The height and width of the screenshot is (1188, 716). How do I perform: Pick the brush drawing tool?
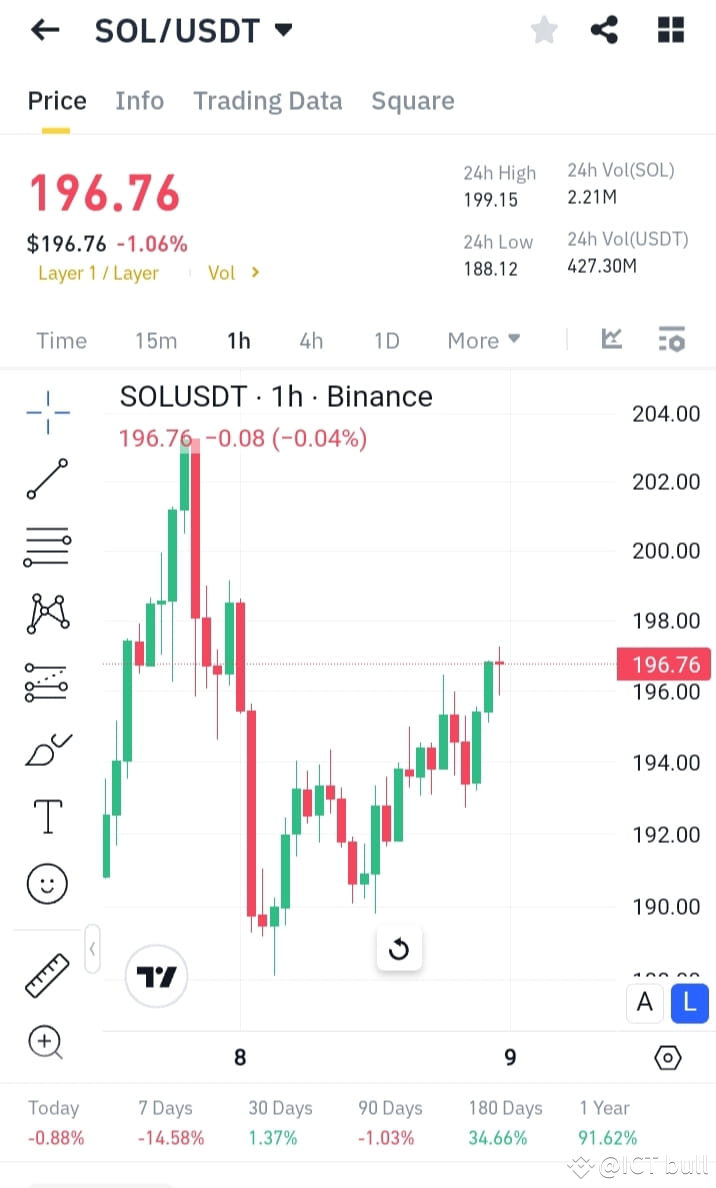click(x=47, y=750)
